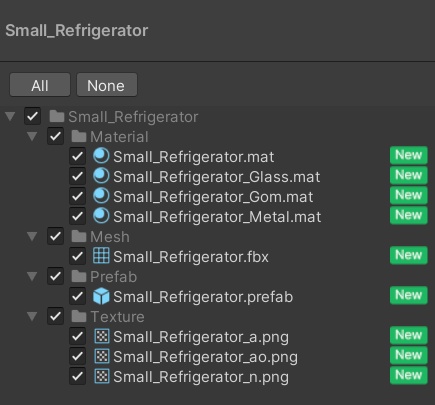Click the Material folder icon
This screenshot has height=405, width=435.
(x=79, y=136)
